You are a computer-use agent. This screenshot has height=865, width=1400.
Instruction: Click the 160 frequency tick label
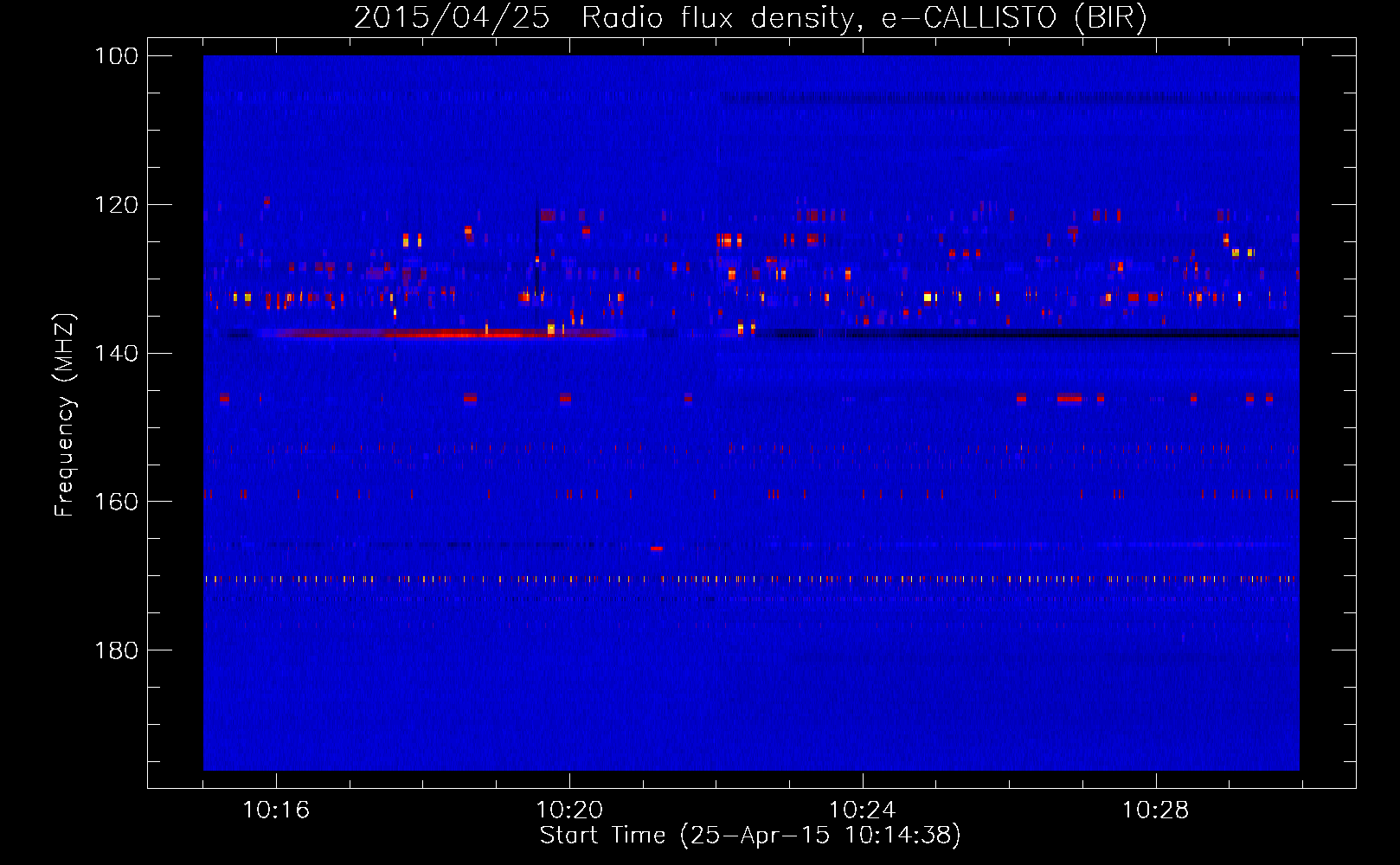click(x=117, y=502)
